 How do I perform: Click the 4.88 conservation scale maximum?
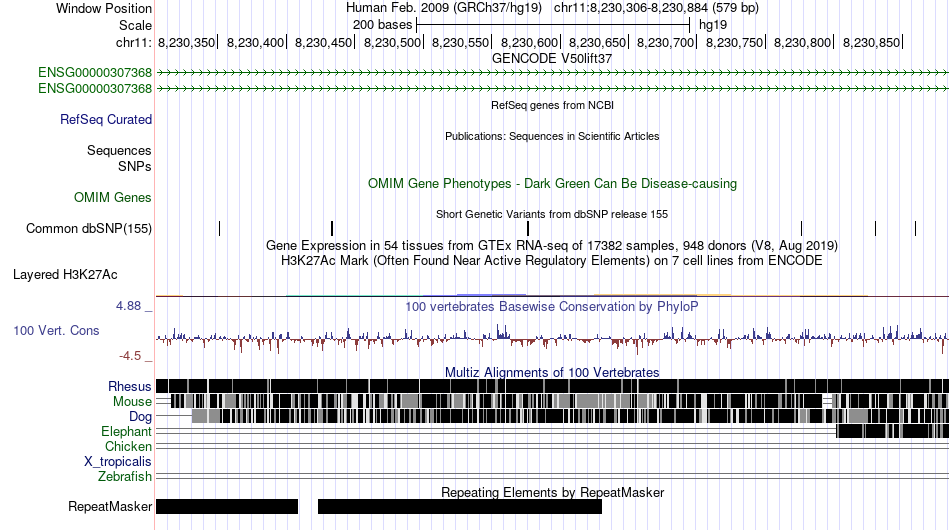click(x=128, y=306)
